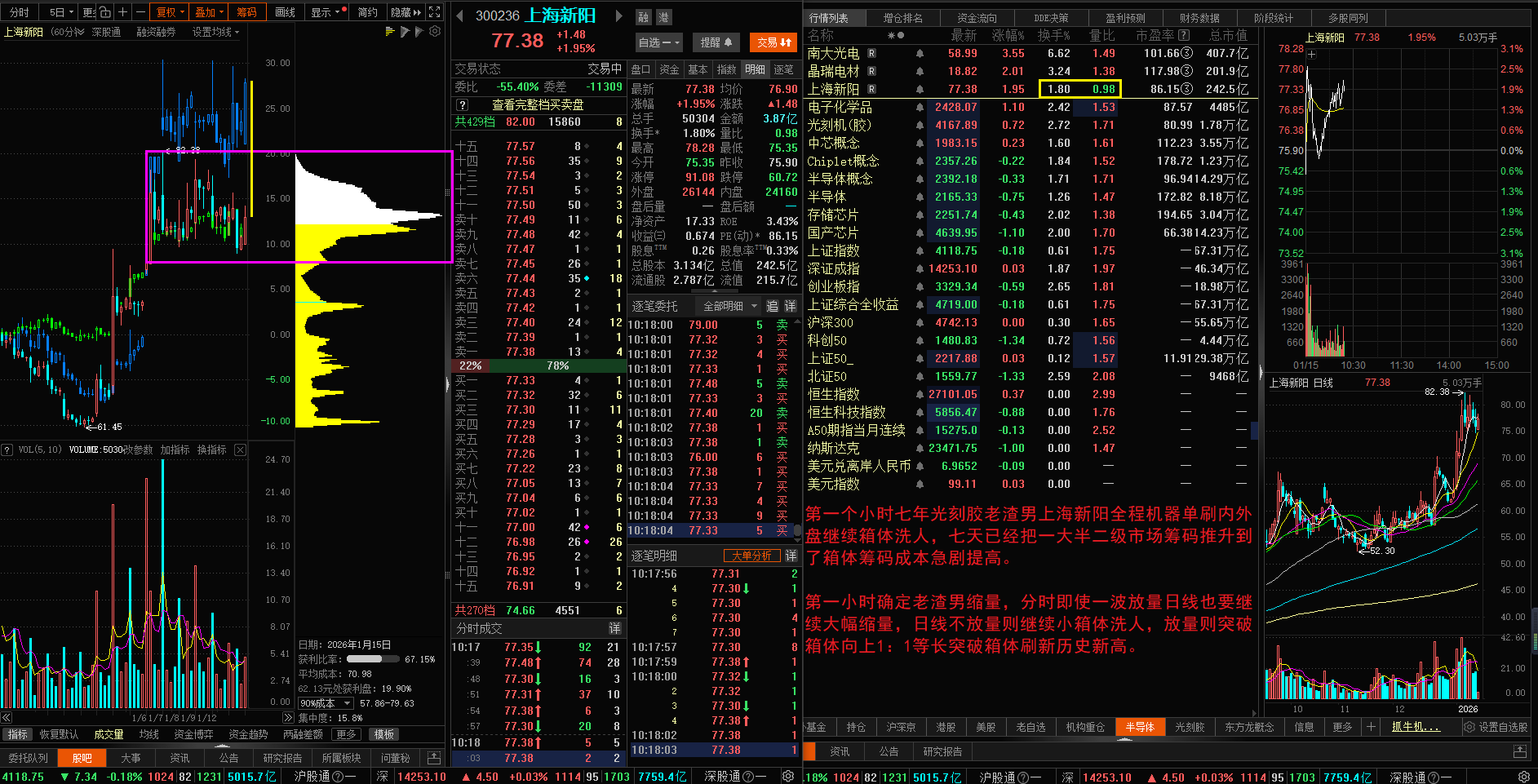Click the help icon next to 市盈率 column
Viewport: 1538px width, 784px height.
coord(1184,35)
